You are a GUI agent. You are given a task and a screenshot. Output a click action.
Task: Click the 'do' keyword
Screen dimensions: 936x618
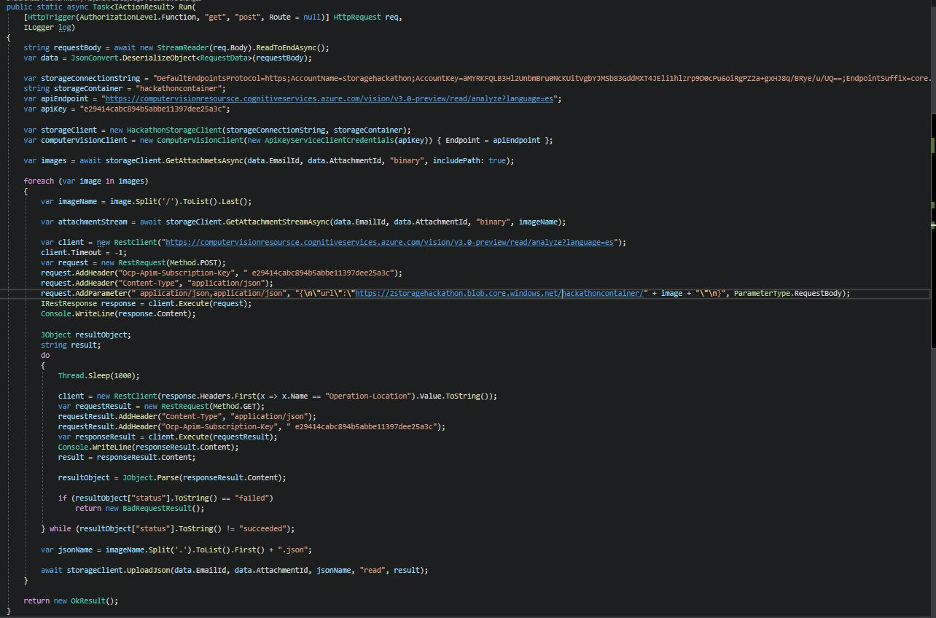(x=45, y=355)
